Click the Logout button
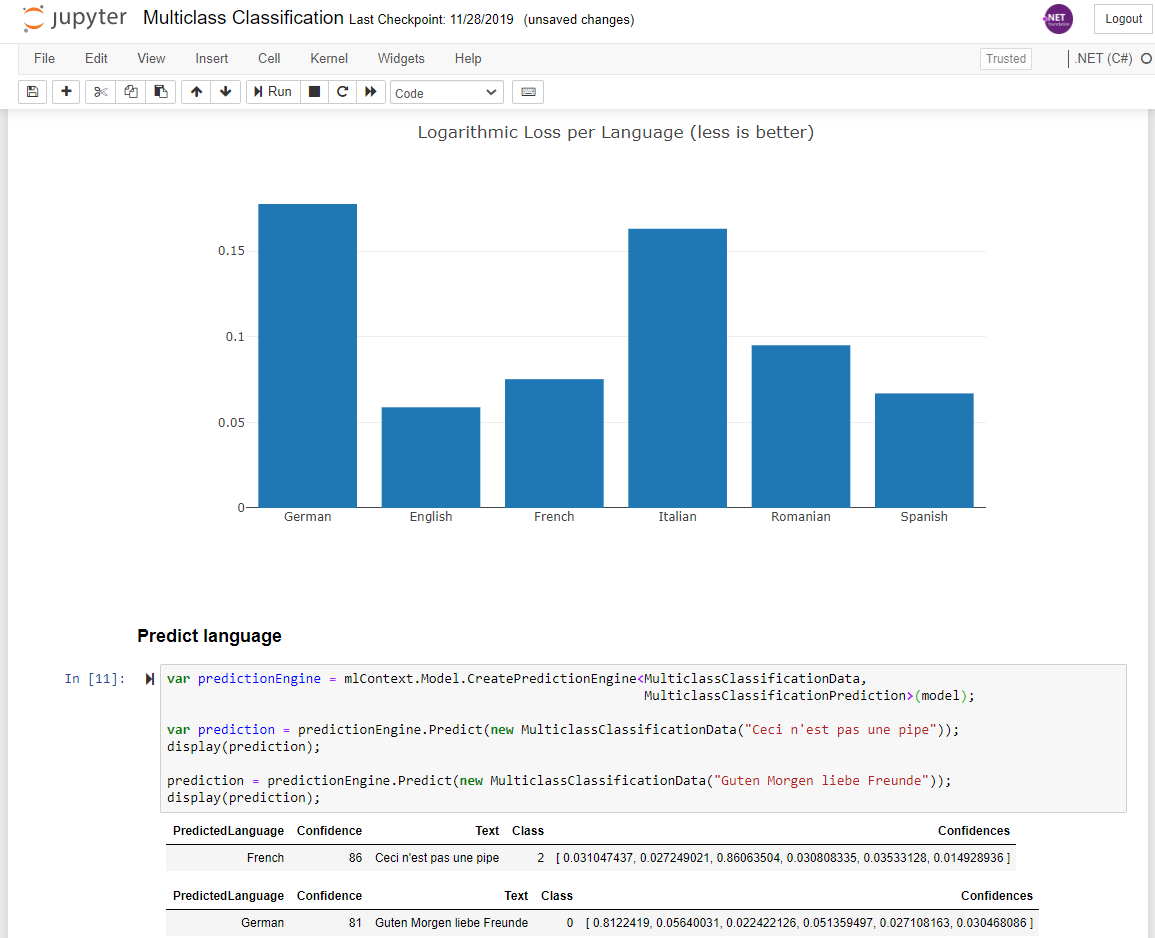 [1123, 19]
